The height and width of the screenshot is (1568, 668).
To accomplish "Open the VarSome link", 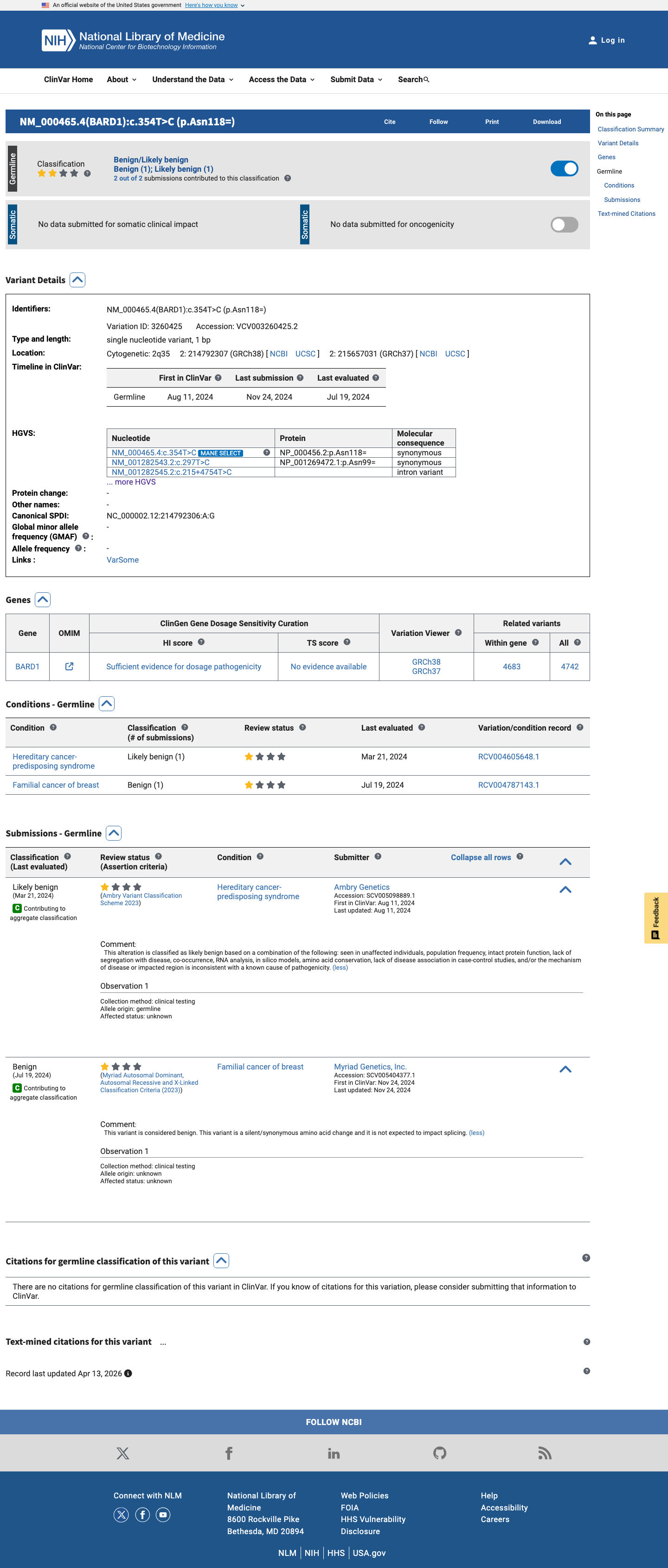I will pyautogui.click(x=122, y=560).
